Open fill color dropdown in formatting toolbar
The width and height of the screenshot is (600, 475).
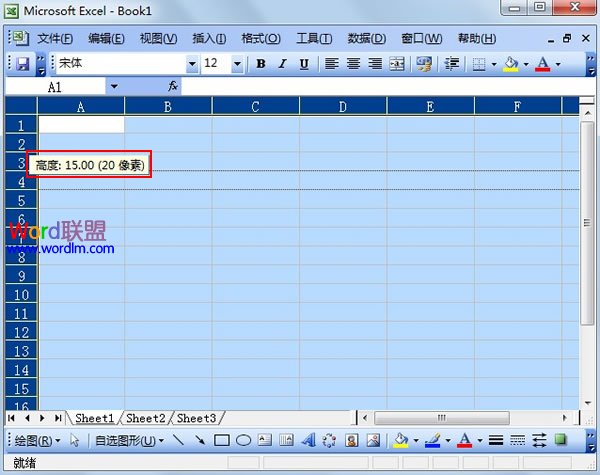526,64
